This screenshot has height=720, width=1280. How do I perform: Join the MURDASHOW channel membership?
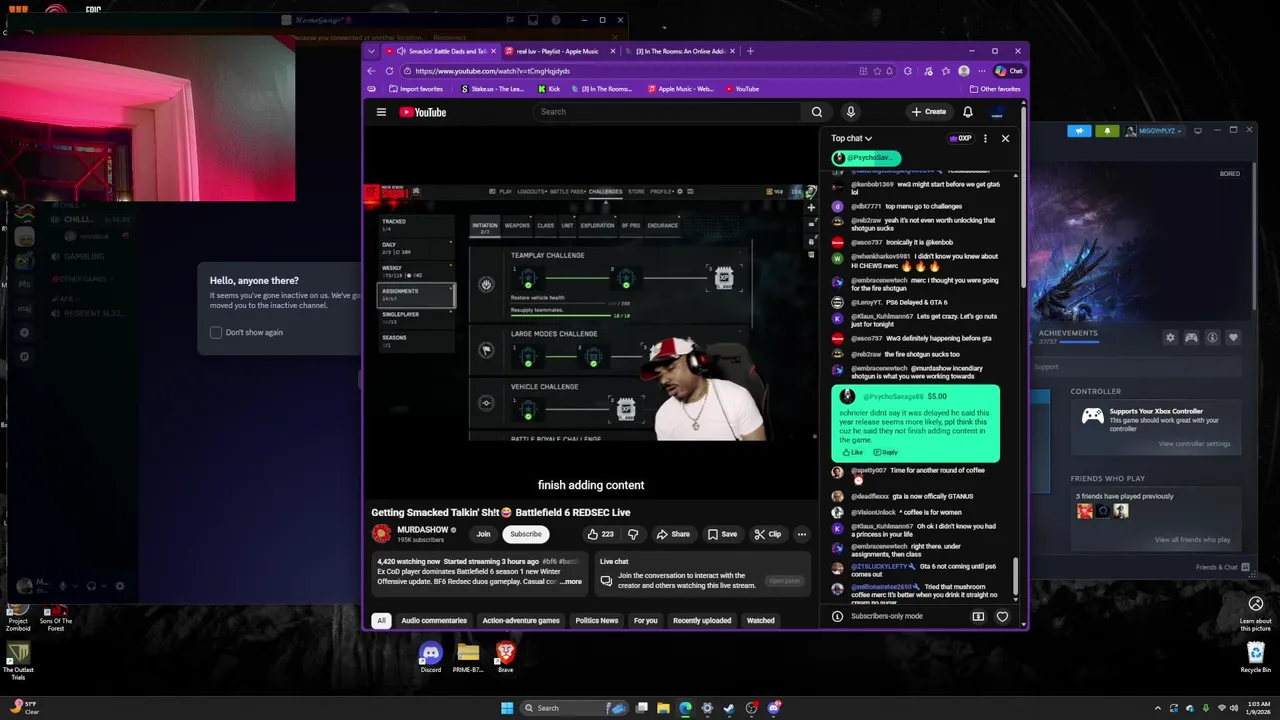[x=483, y=534]
